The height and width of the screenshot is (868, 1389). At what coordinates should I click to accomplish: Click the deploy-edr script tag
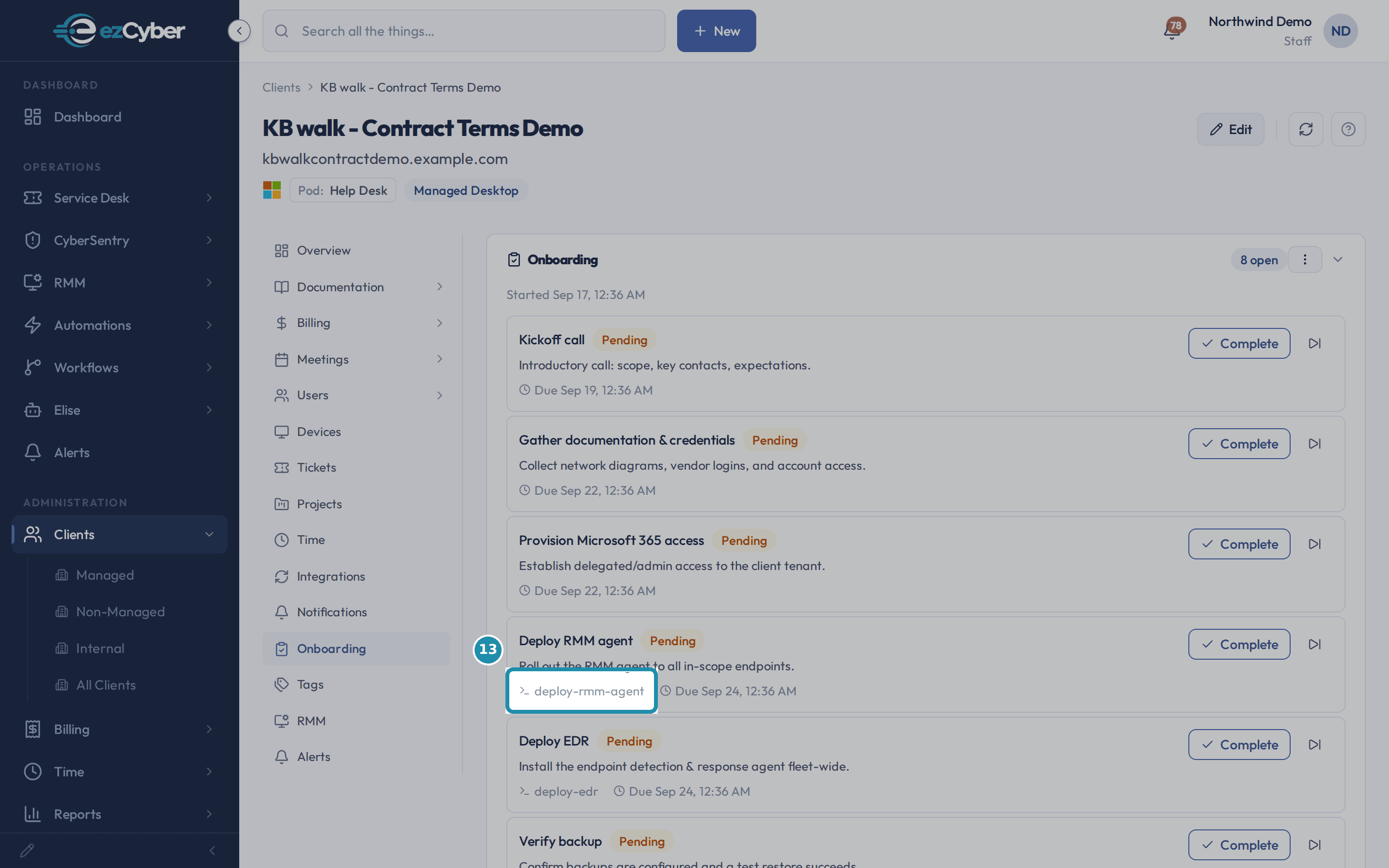point(558,791)
